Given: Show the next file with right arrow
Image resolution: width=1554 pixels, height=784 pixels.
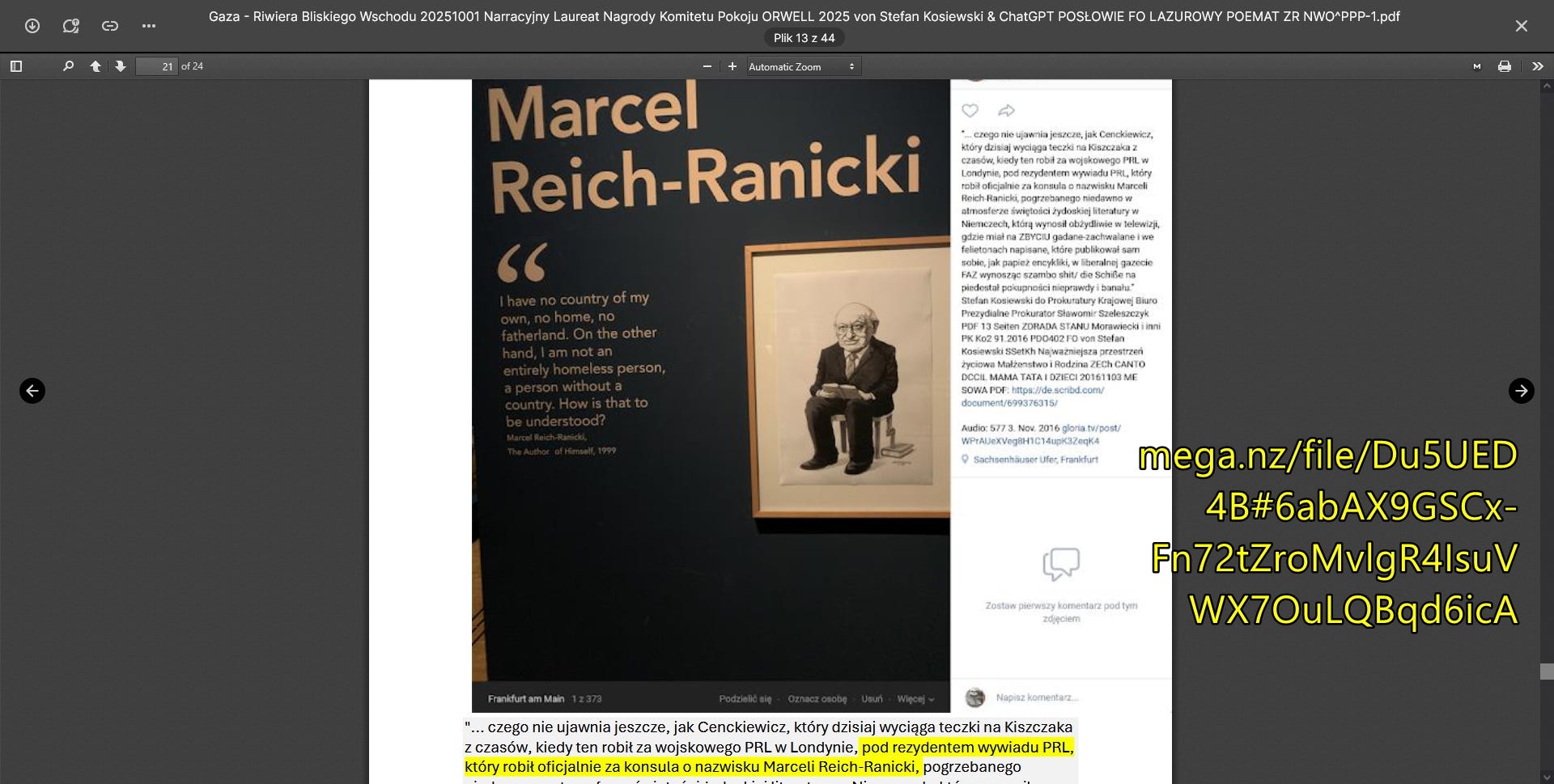Looking at the screenshot, I should coord(1522,391).
